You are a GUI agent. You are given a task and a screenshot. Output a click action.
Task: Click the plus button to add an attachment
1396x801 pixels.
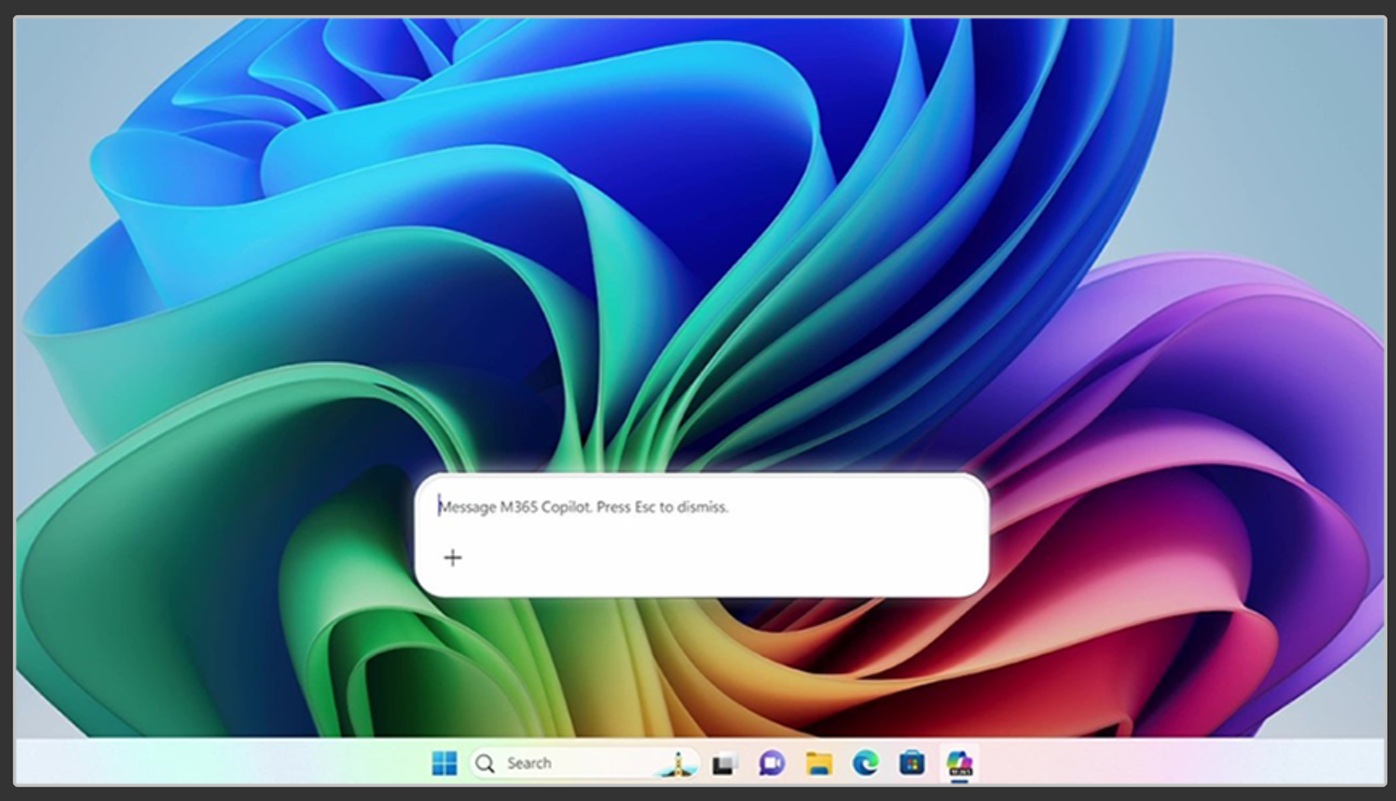[x=452, y=557]
